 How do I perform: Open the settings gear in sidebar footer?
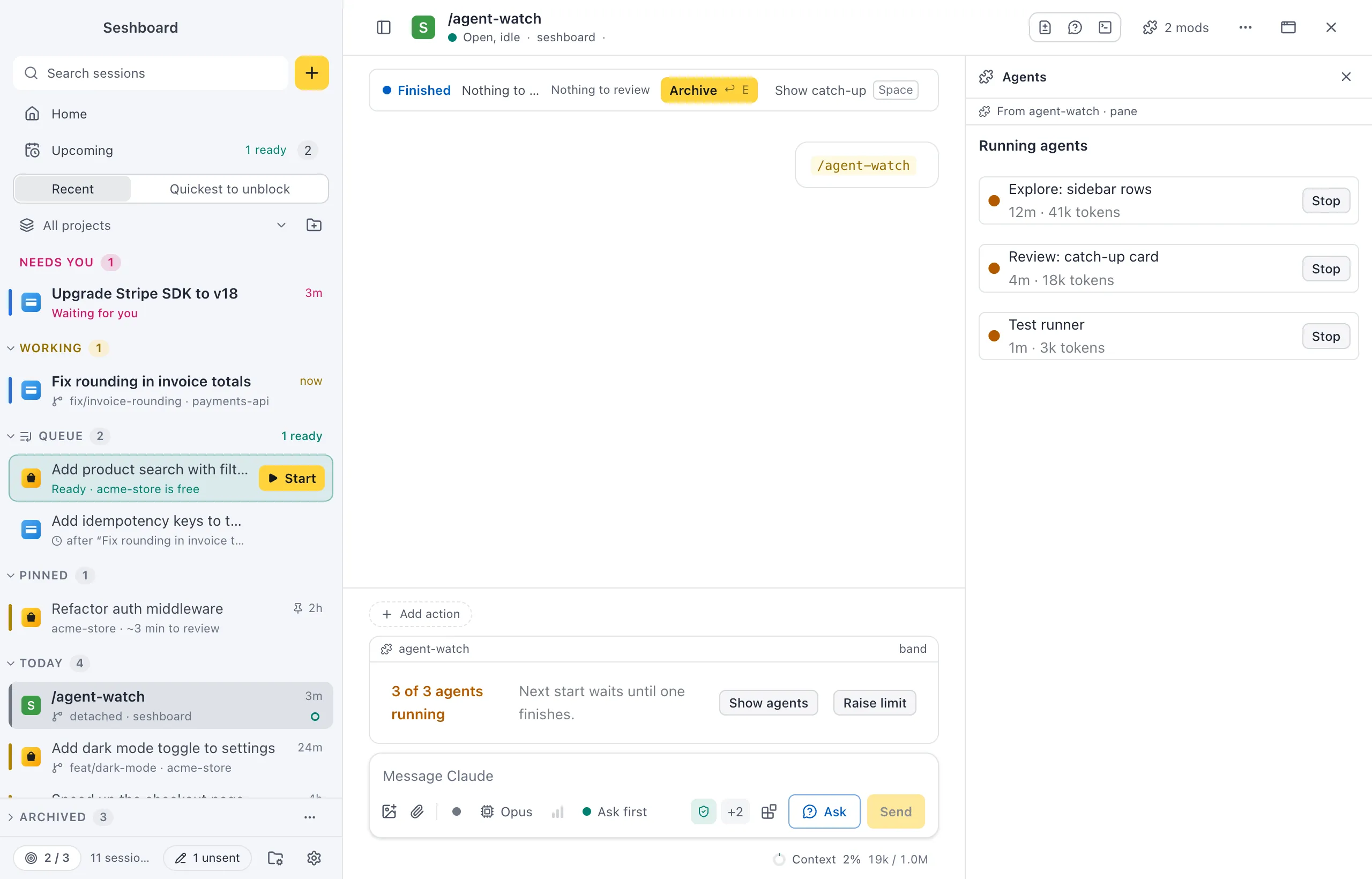(314, 858)
